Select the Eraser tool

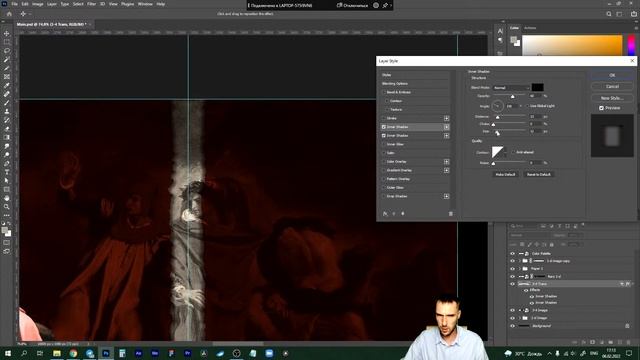[7, 129]
